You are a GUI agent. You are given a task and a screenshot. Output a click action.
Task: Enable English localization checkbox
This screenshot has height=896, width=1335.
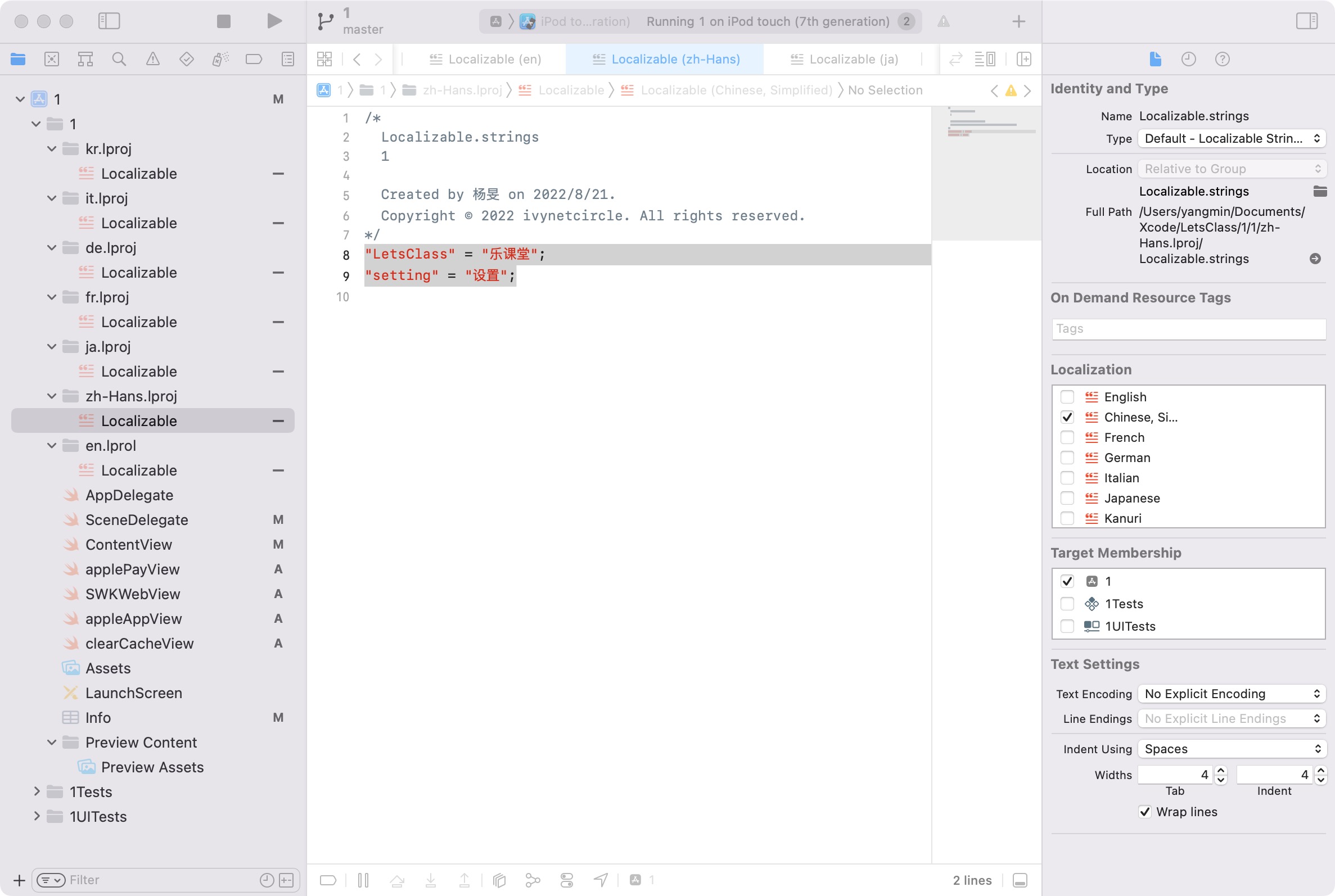click(1067, 397)
